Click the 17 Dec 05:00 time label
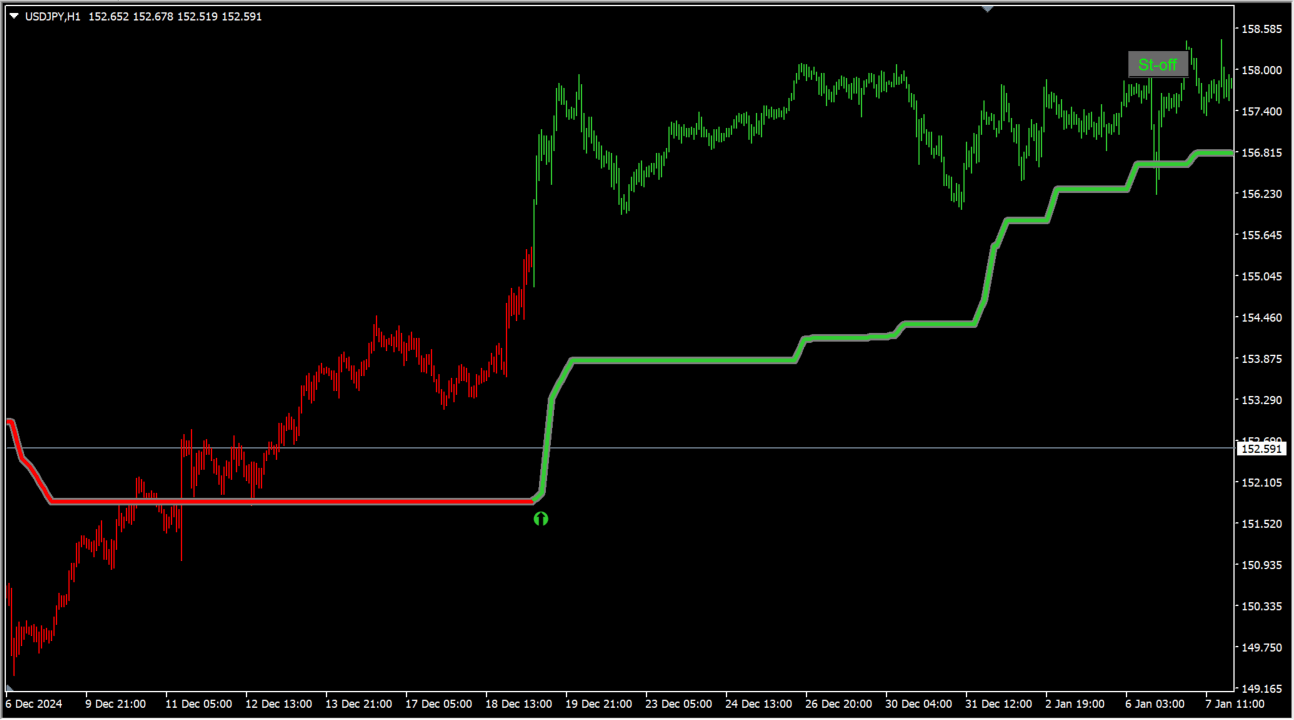1294x720 pixels. click(x=438, y=704)
